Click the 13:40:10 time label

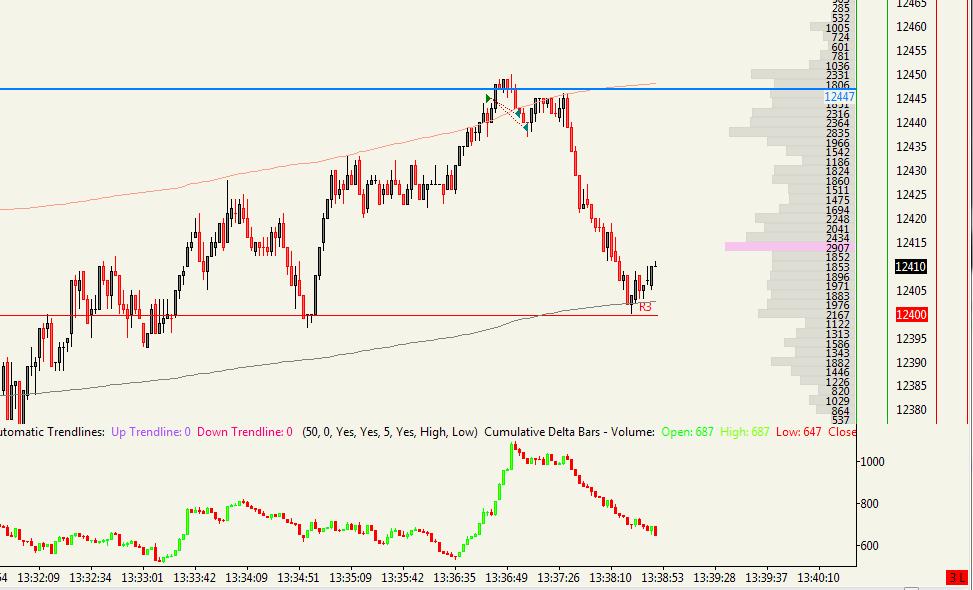tap(820, 578)
